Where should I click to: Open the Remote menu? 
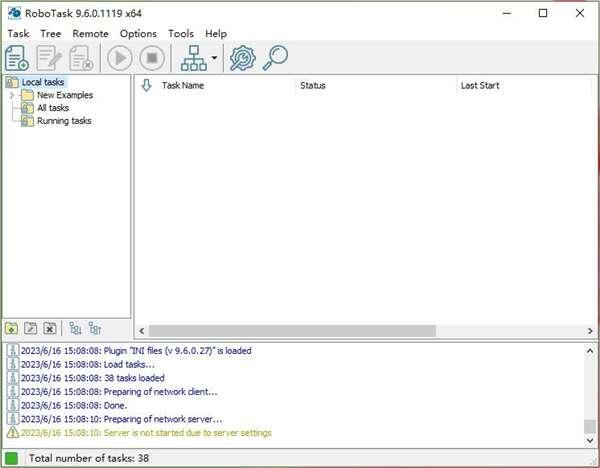pyautogui.click(x=90, y=33)
